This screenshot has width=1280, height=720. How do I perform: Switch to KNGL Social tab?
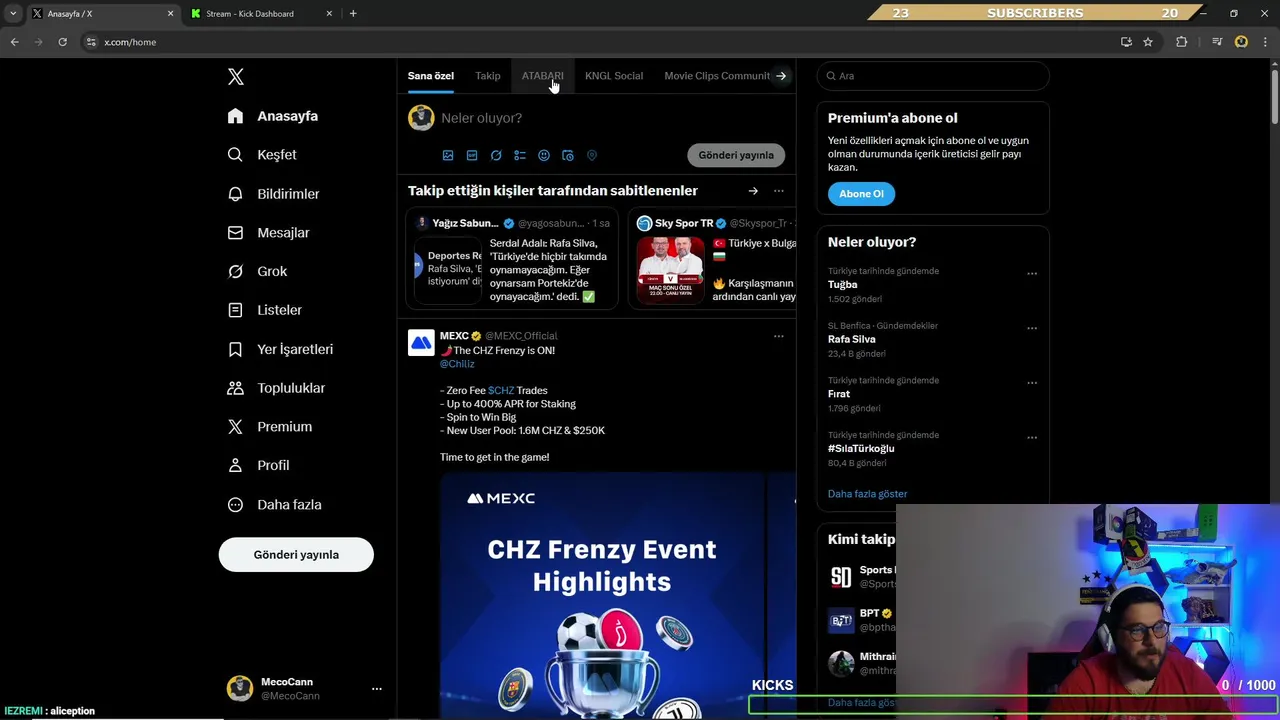tap(614, 76)
